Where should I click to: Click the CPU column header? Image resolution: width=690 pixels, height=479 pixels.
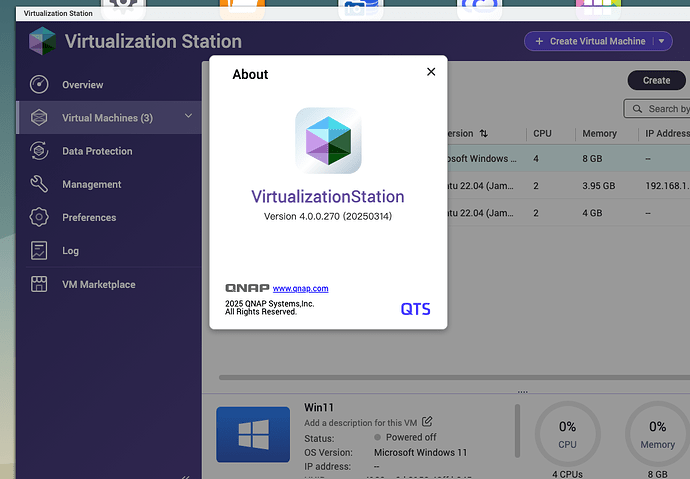click(x=542, y=133)
